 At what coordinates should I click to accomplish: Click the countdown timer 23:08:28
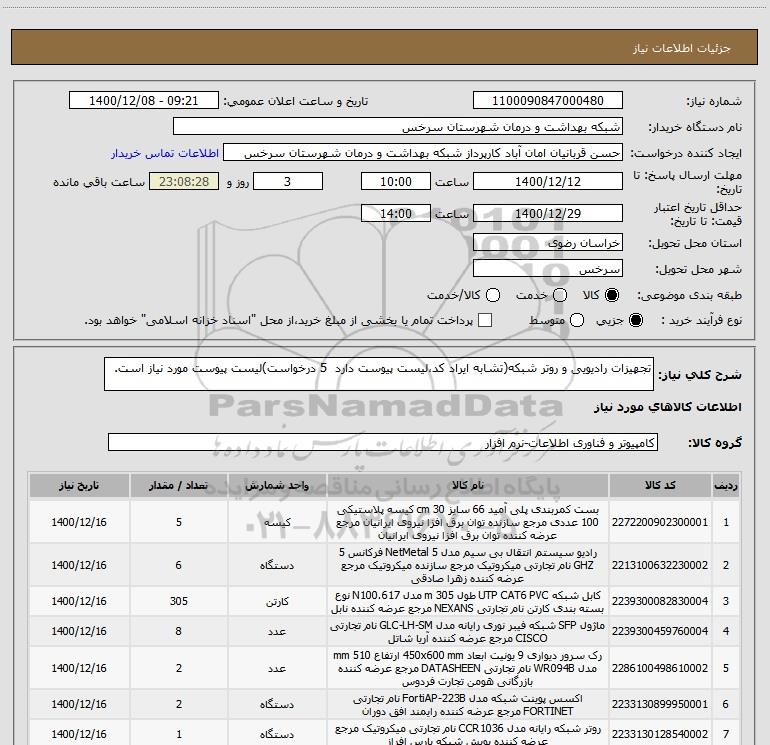pyautogui.click(x=184, y=182)
